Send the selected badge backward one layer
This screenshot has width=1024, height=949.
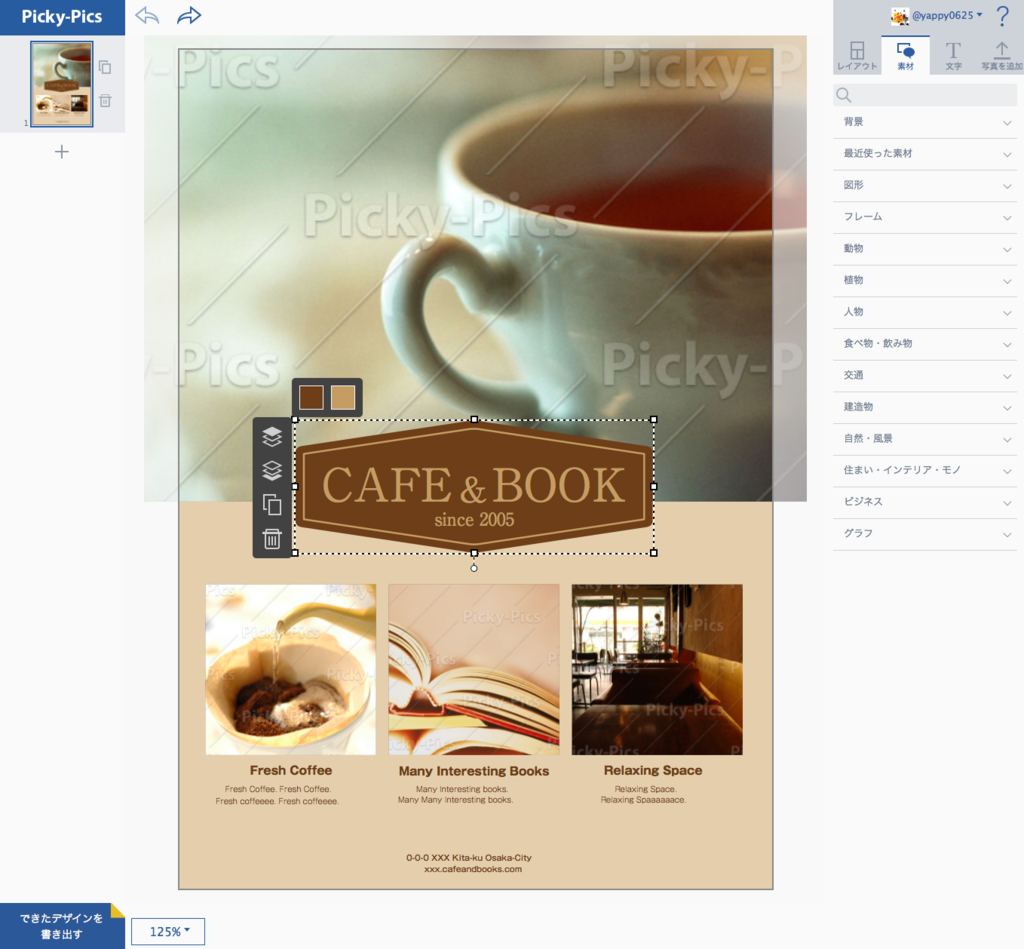[272, 470]
